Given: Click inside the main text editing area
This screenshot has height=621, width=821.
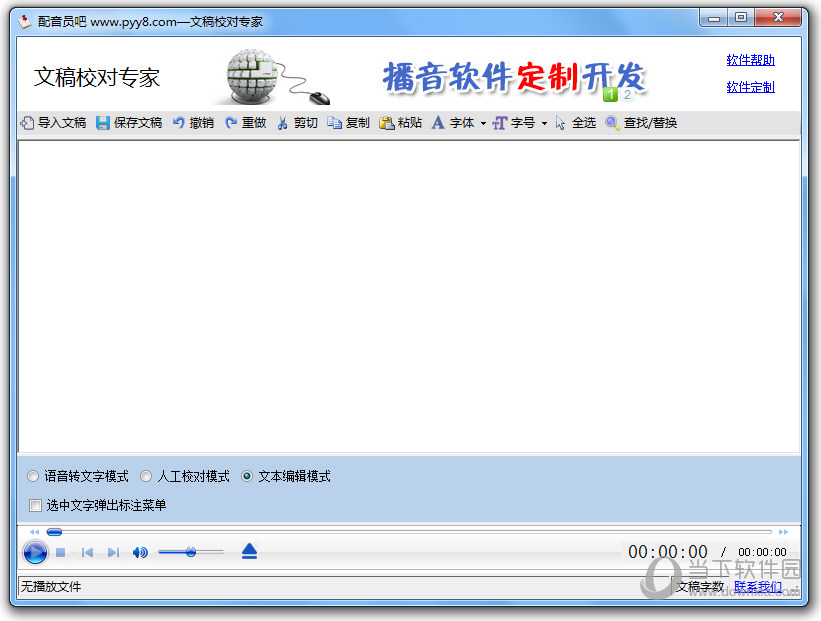Looking at the screenshot, I should [x=409, y=297].
